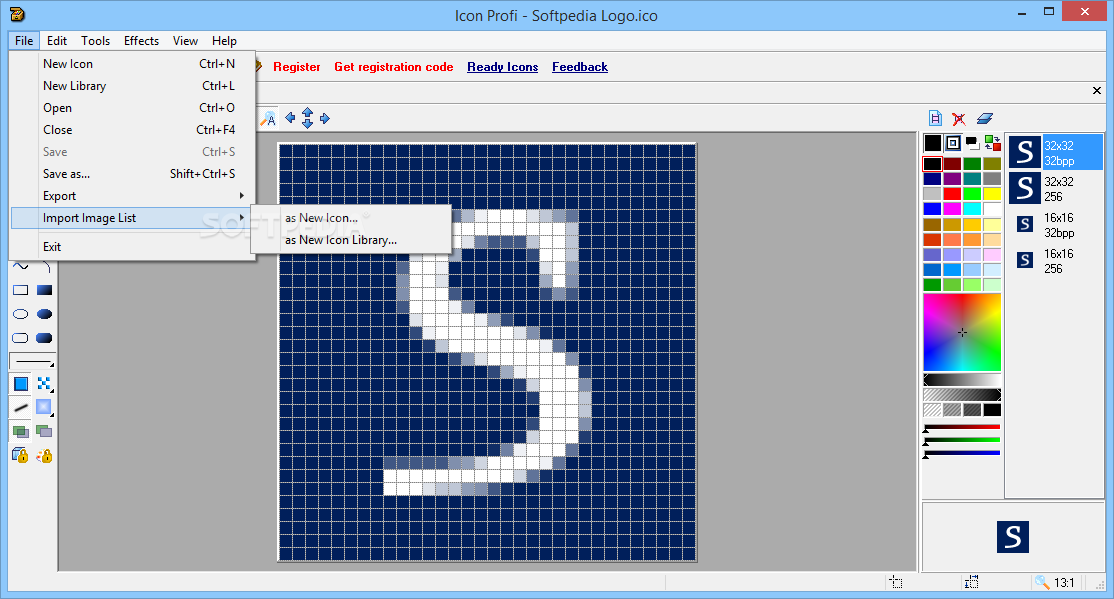Click the new image format icon
The image size is (1114, 599).
coord(935,119)
